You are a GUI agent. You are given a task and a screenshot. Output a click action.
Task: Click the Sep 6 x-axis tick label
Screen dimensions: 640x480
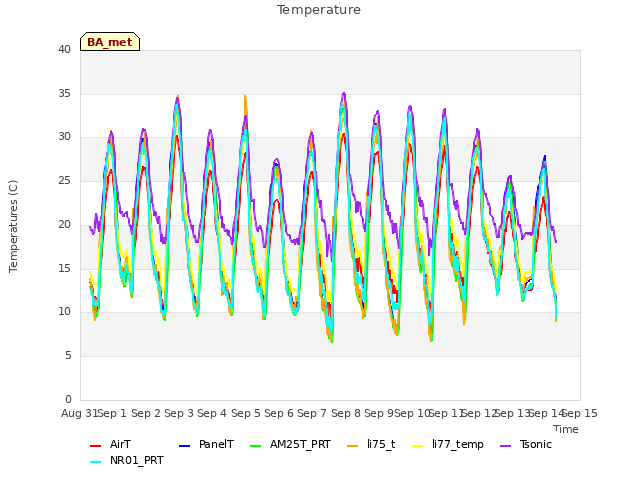(279, 413)
